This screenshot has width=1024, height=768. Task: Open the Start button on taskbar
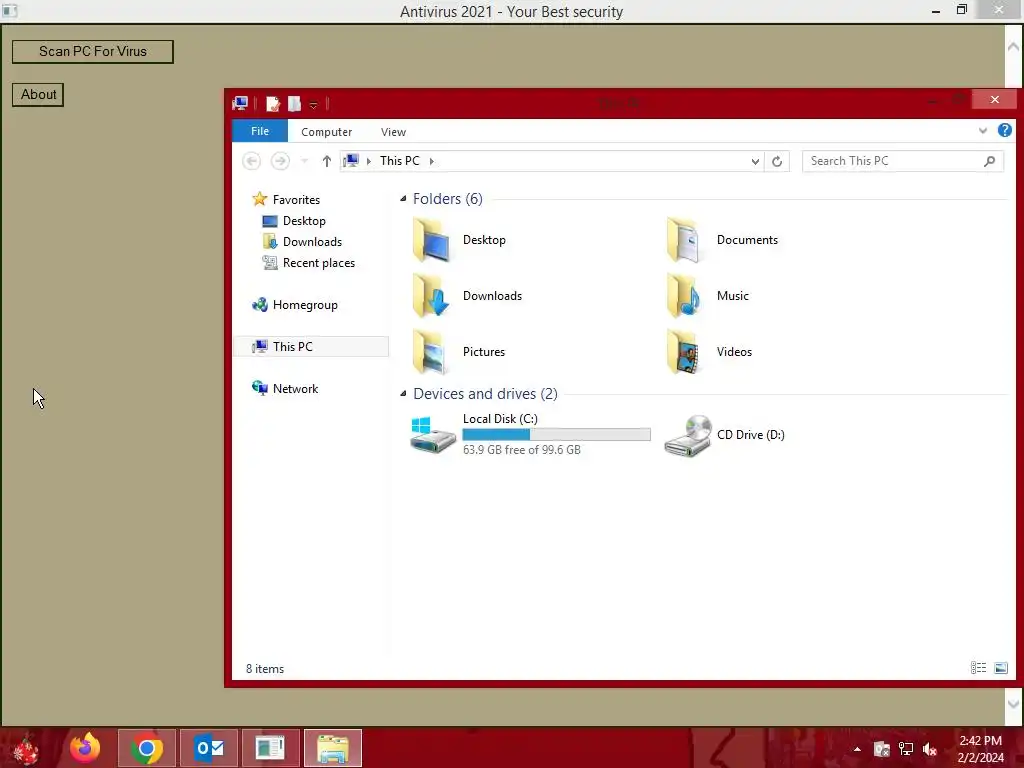pyautogui.click(x=25, y=749)
